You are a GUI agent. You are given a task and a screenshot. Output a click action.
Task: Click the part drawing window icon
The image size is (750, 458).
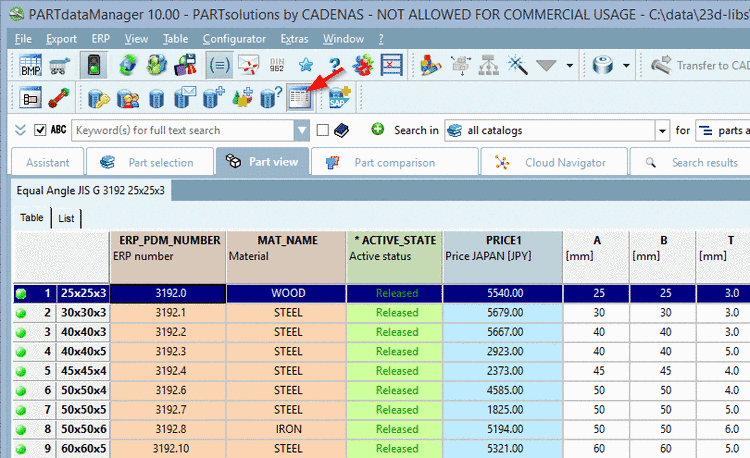31,98
